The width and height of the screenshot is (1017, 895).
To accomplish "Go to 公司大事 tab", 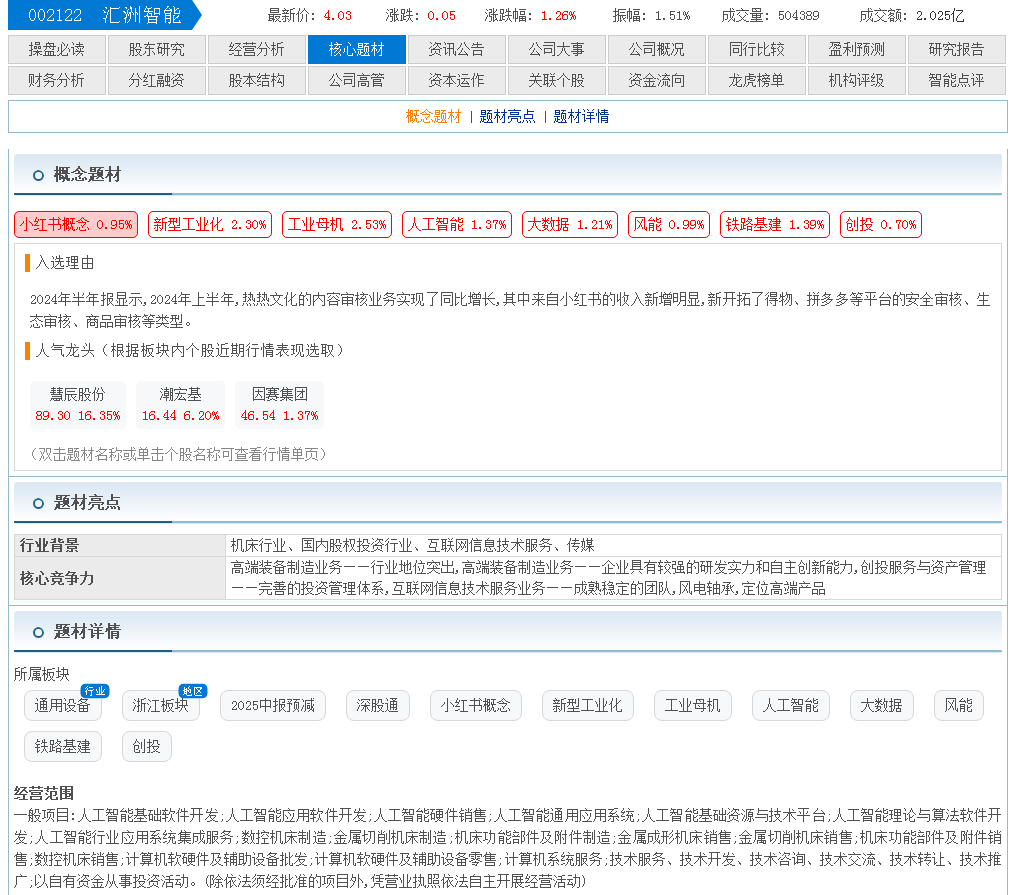I will click(556, 50).
